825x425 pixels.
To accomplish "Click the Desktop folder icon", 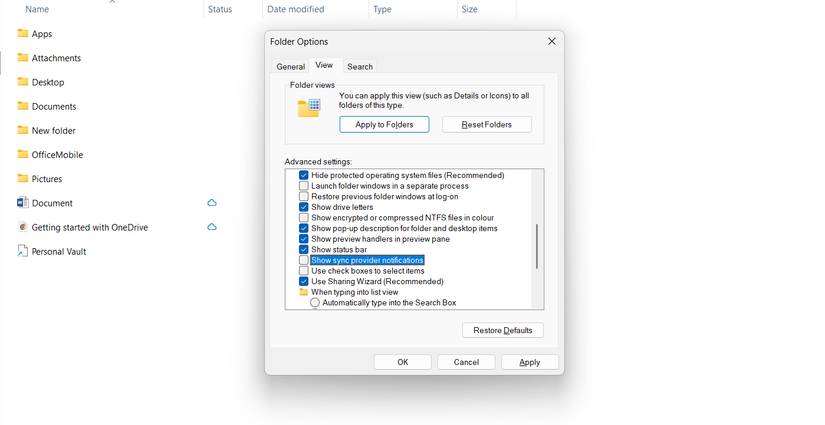I will point(23,82).
